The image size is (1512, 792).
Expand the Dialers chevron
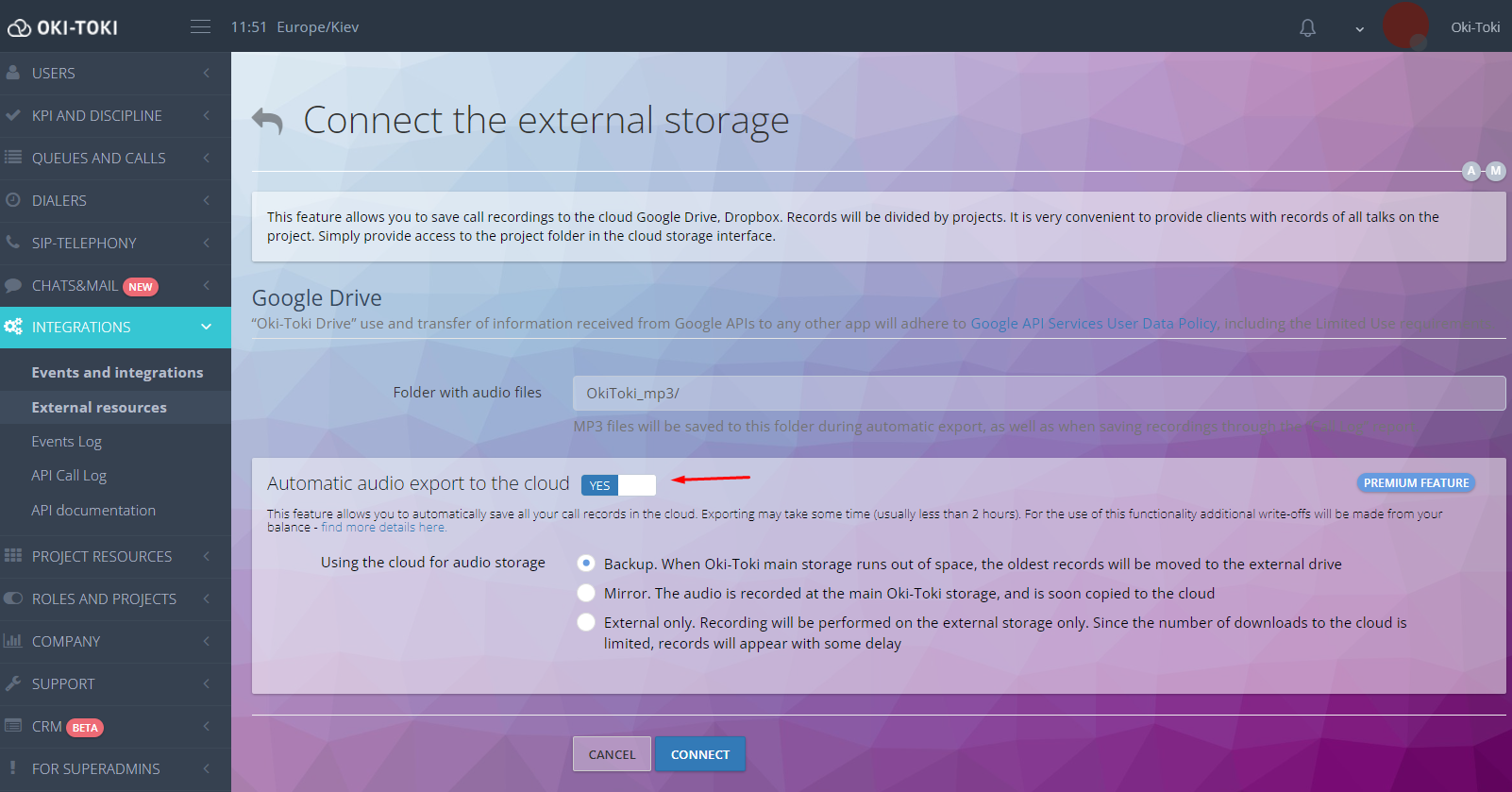point(207,200)
